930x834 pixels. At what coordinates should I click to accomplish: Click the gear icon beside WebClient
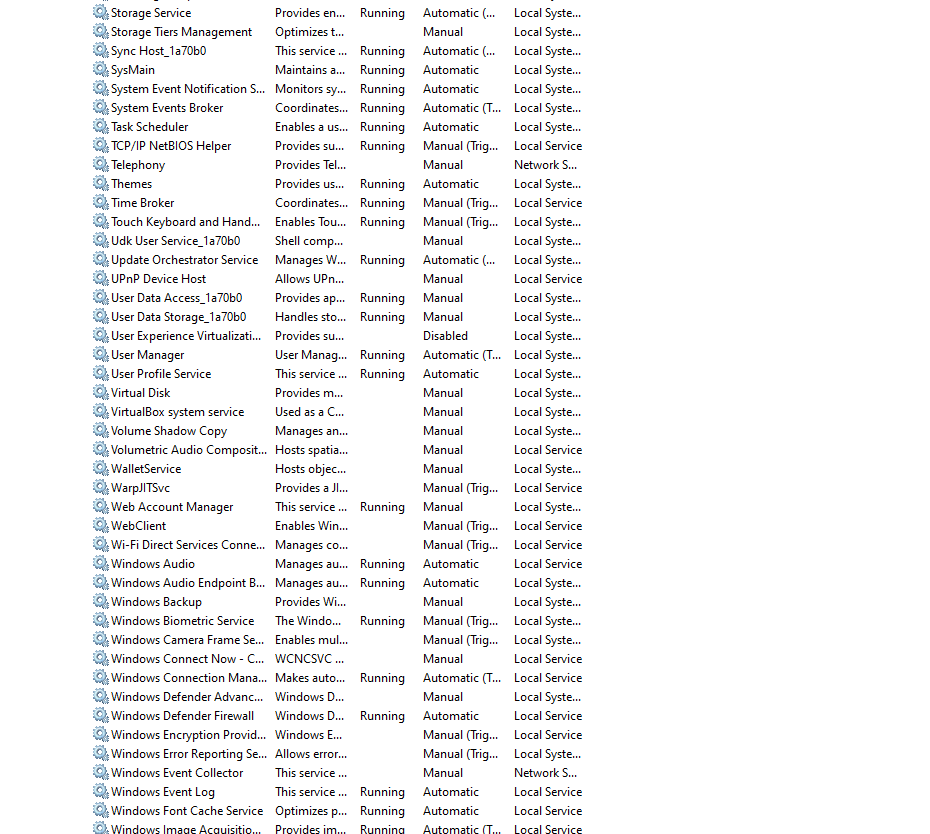click(x=101, y=525)
